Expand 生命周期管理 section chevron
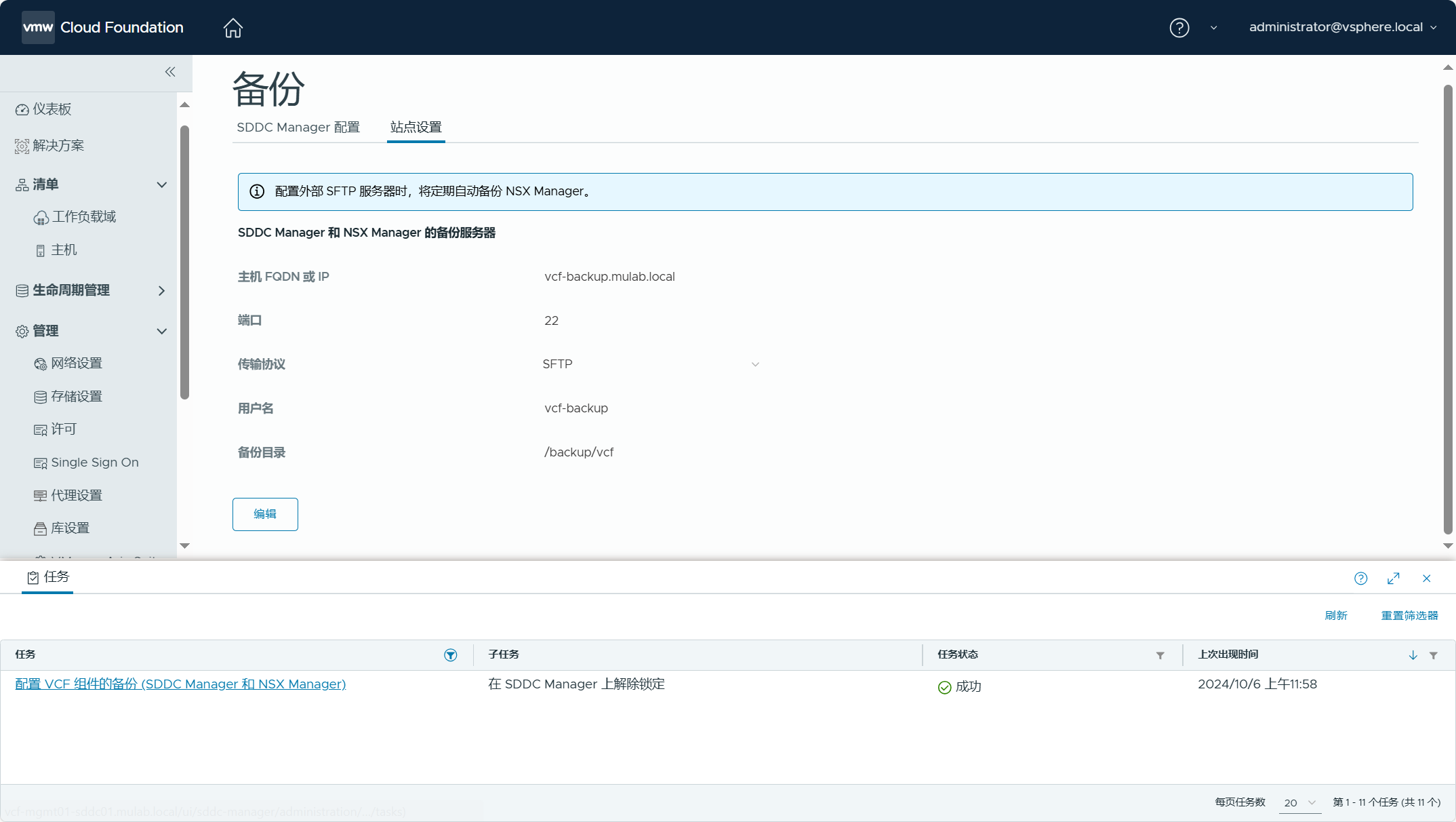Viewport: 1456px width, 822px height. click(x=161, y=290)
